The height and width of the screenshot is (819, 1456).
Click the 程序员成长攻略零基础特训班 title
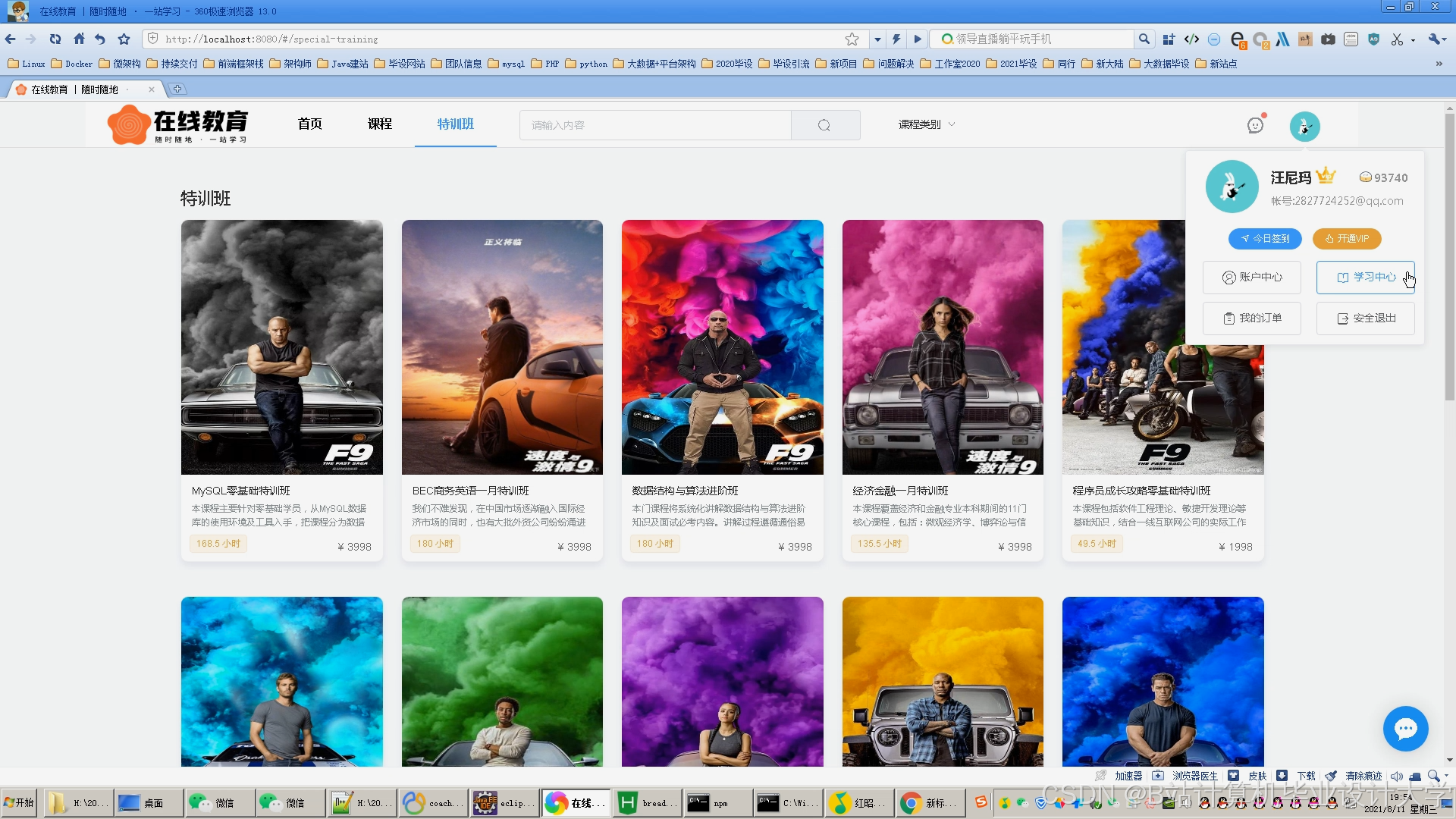[x=1141, y=491]
